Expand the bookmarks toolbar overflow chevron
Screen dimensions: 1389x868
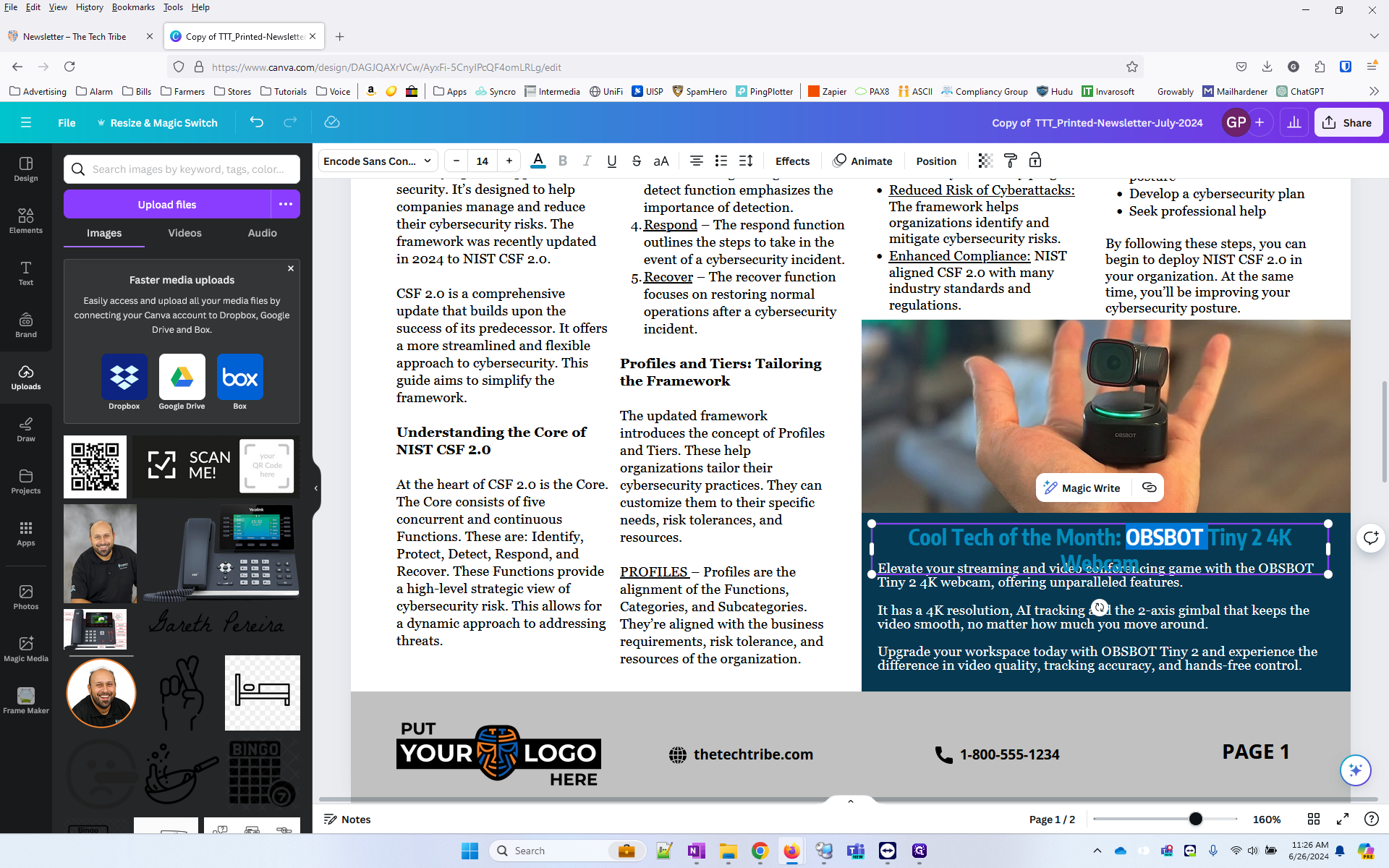tap(1374, 91)
